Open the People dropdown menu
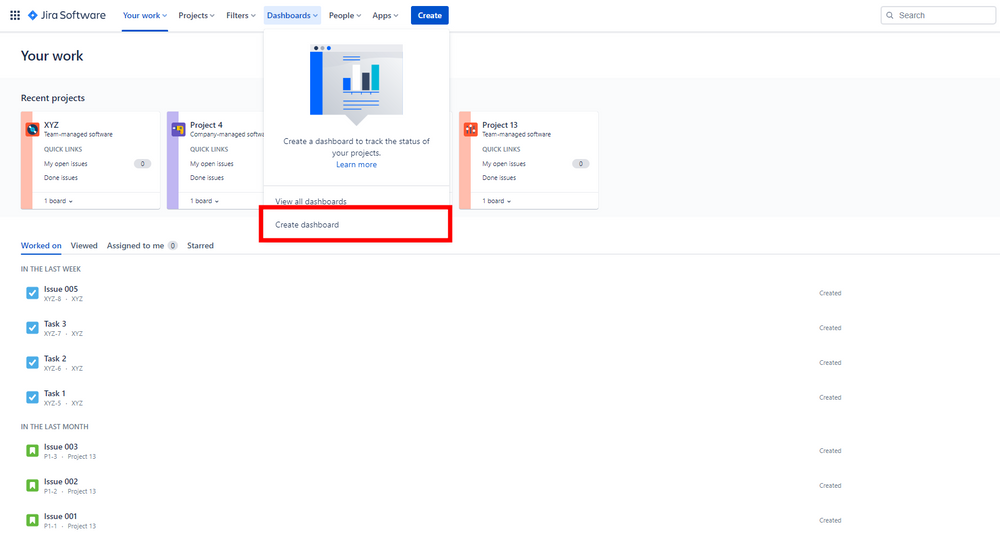Image resolution: width=1000 pixels, height=539 pixels. coord(345,15)
